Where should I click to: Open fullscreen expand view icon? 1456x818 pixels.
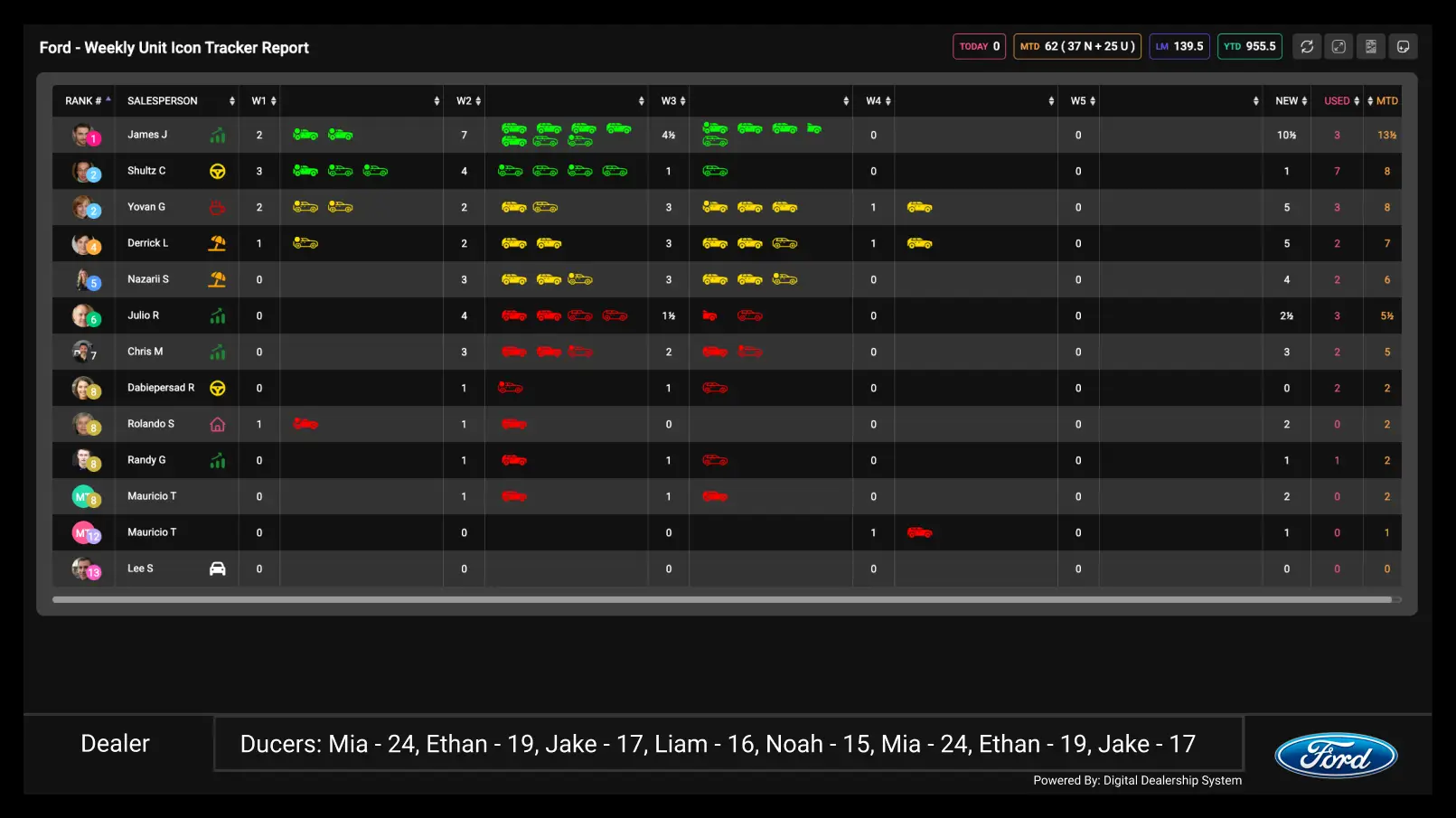(x=1339, y=46)
